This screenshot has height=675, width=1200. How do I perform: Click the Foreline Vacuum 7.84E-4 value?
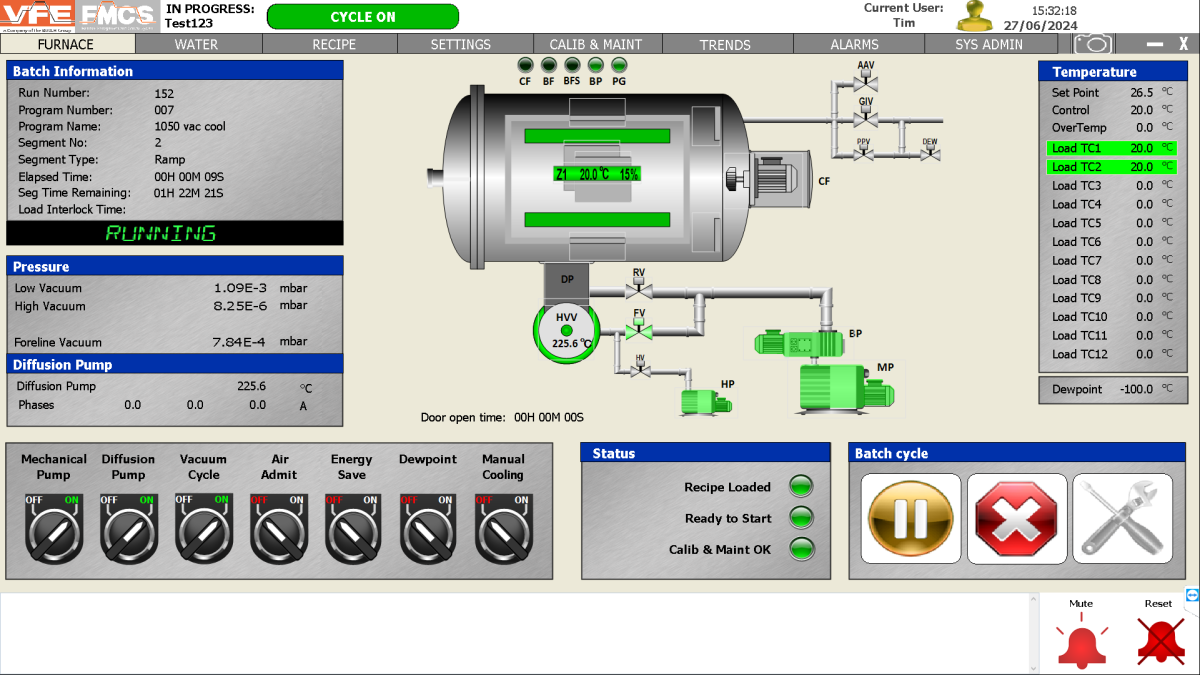point(240,342)
